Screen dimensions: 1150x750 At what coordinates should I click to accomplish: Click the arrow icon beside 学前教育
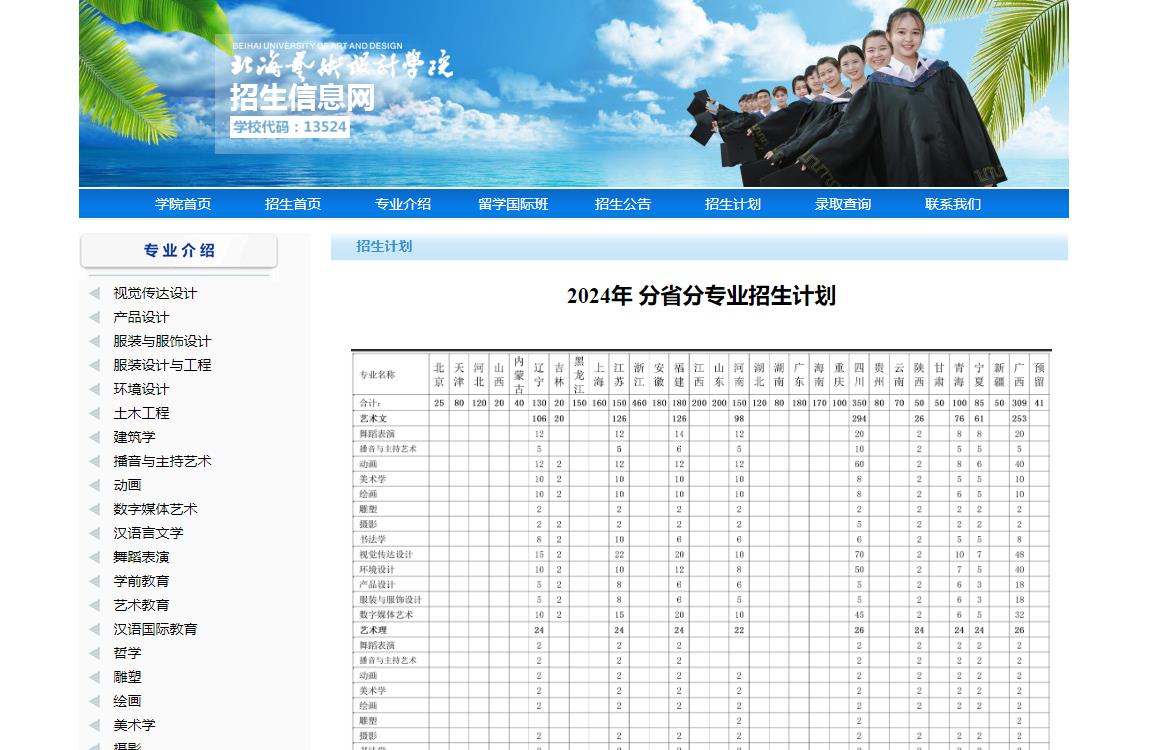95,581
